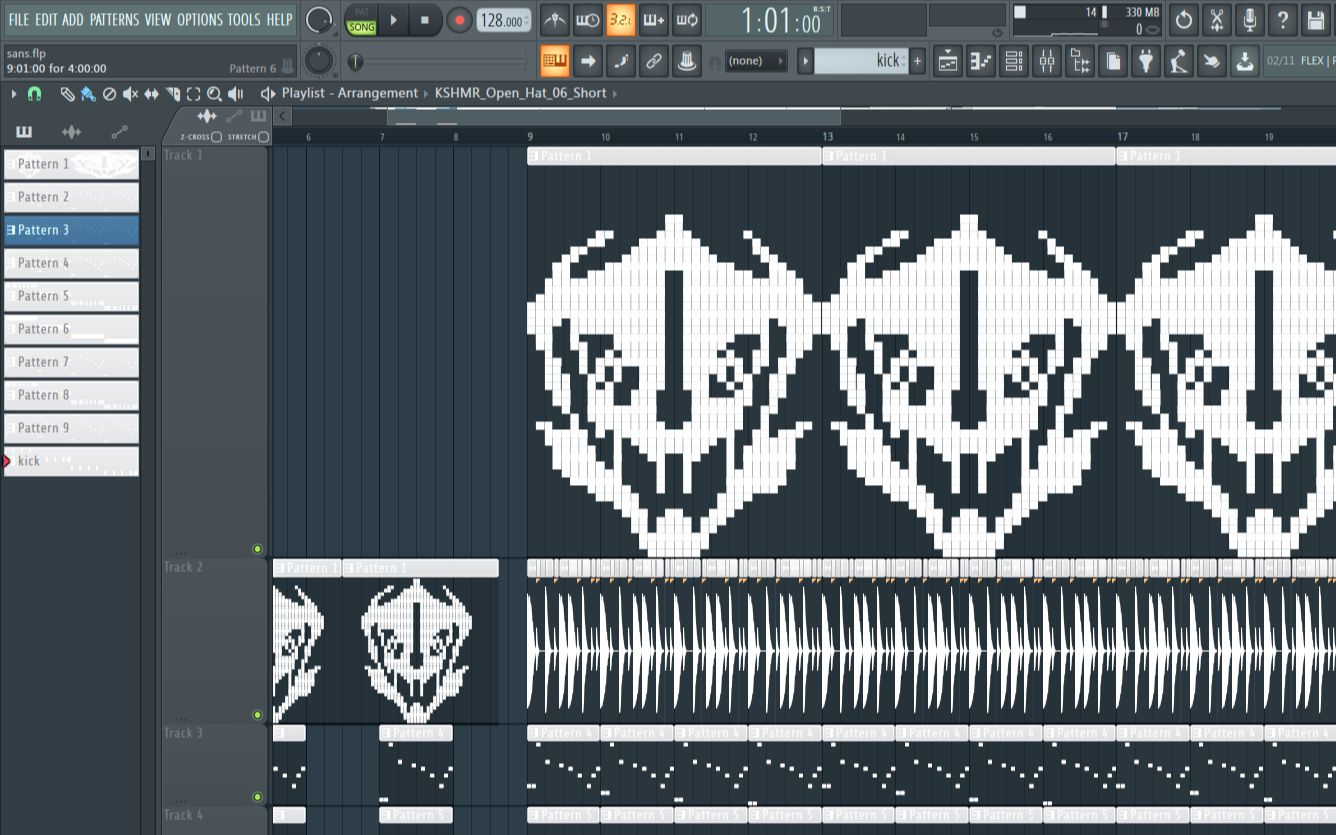Open the Piano roll view button
Screen dimensions: 1336x835
pos(981,61)
